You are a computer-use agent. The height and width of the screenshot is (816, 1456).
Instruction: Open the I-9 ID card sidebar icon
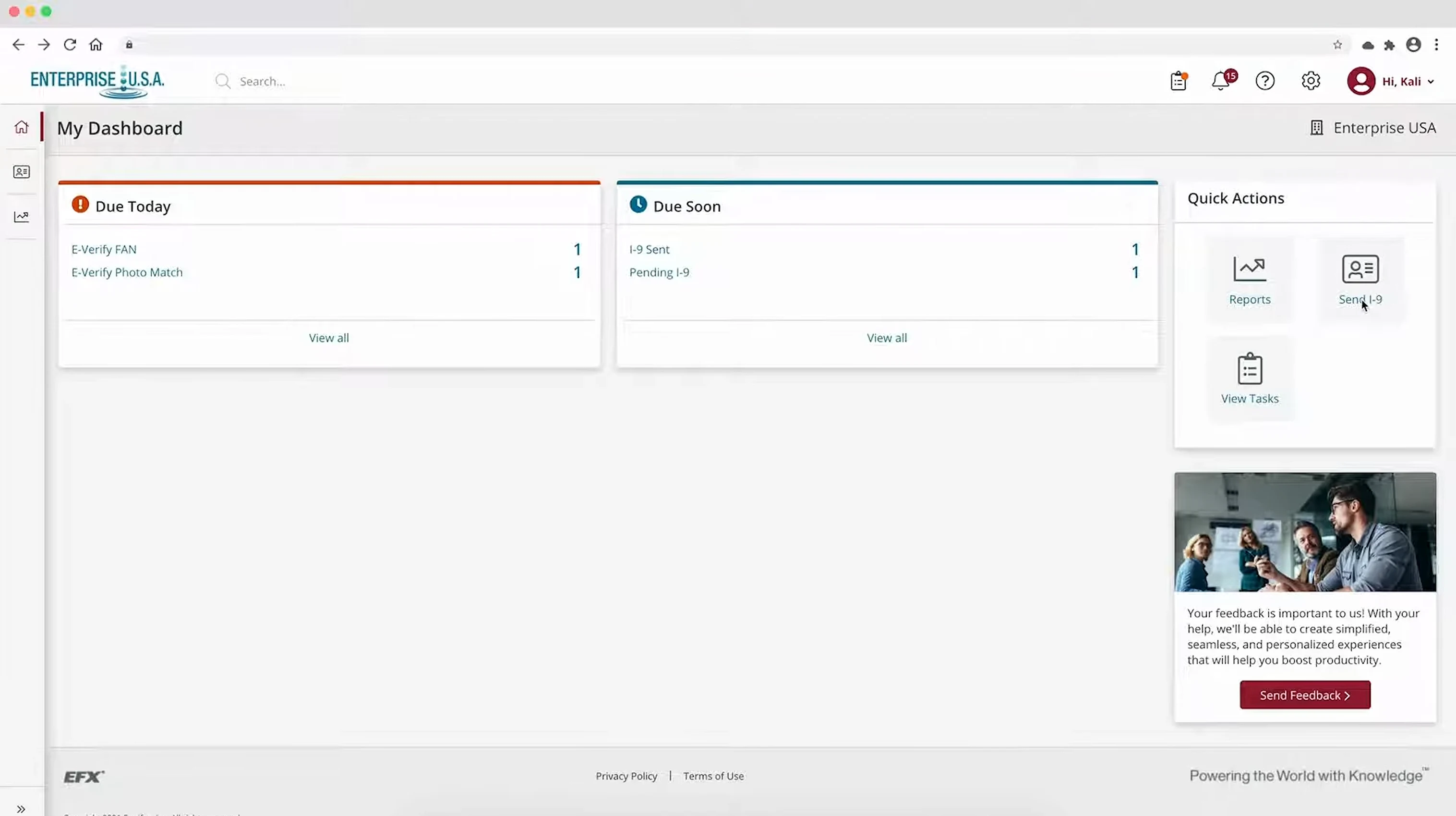[22, 172]
